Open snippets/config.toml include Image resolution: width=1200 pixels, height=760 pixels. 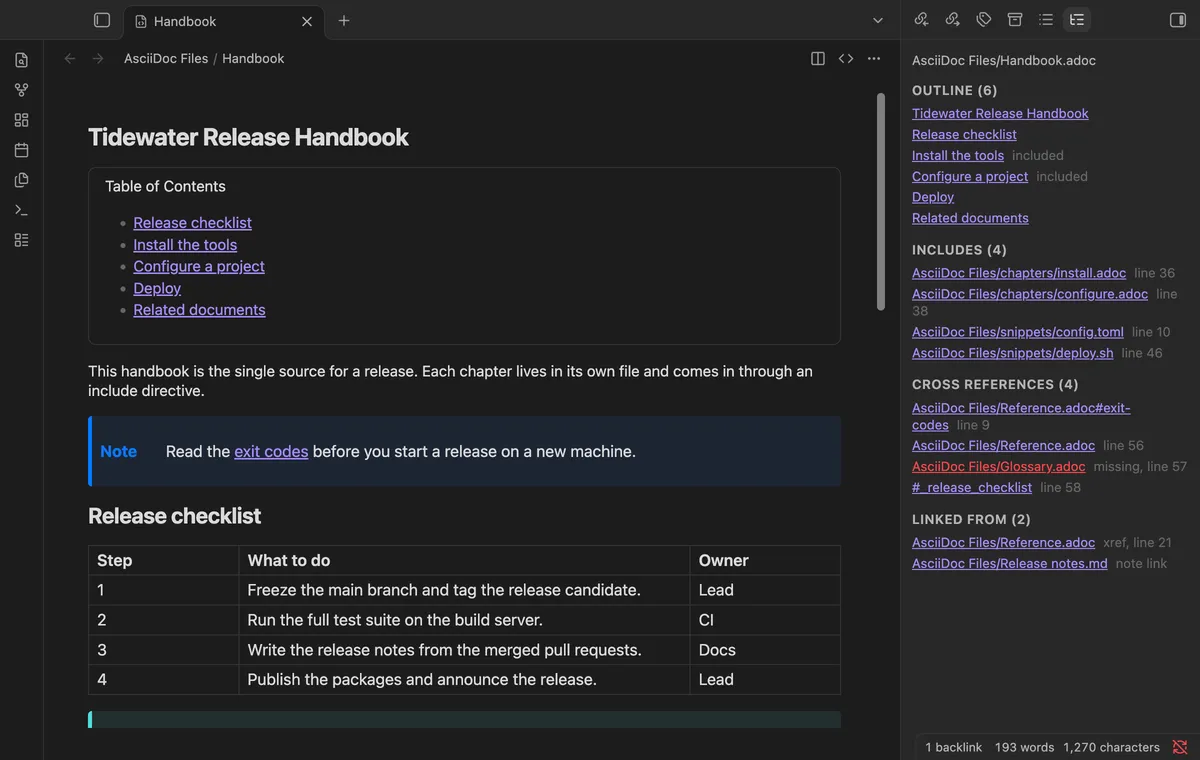click(x=1018, y=332)
